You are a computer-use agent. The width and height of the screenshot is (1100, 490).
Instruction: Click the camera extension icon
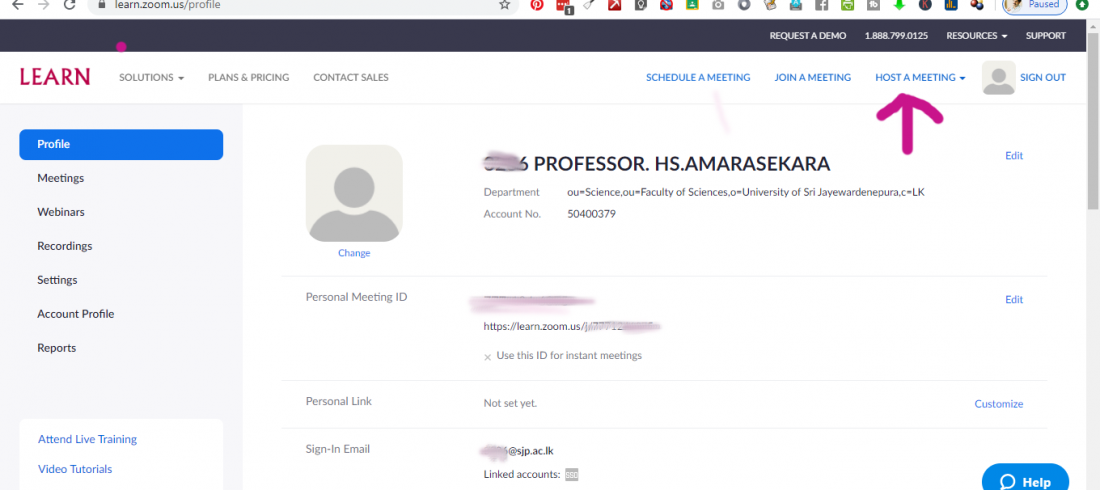[718, 4]
